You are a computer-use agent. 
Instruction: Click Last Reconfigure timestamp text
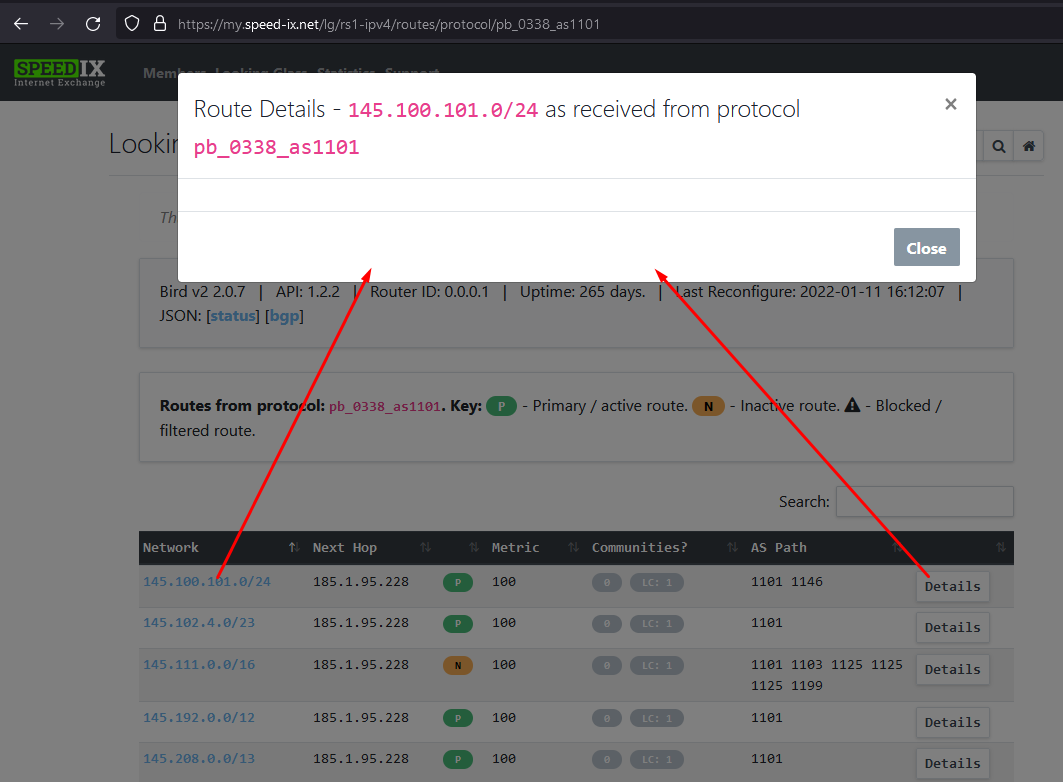810,292
